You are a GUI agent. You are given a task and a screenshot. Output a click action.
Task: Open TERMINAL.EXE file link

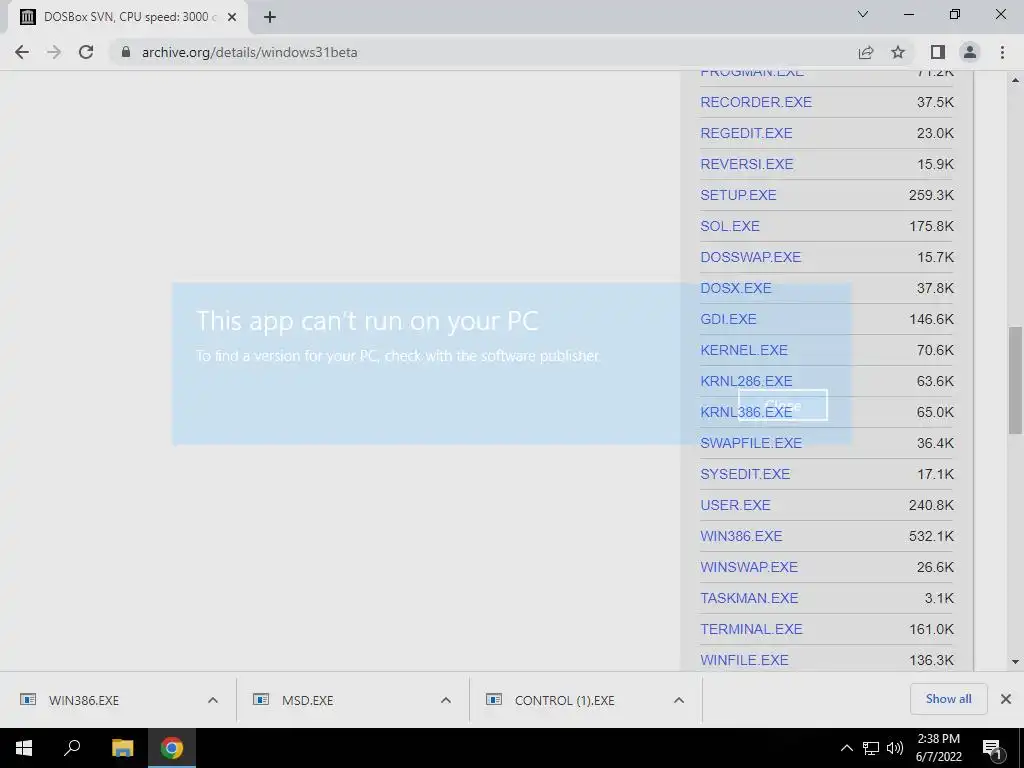tap(751, 629)
